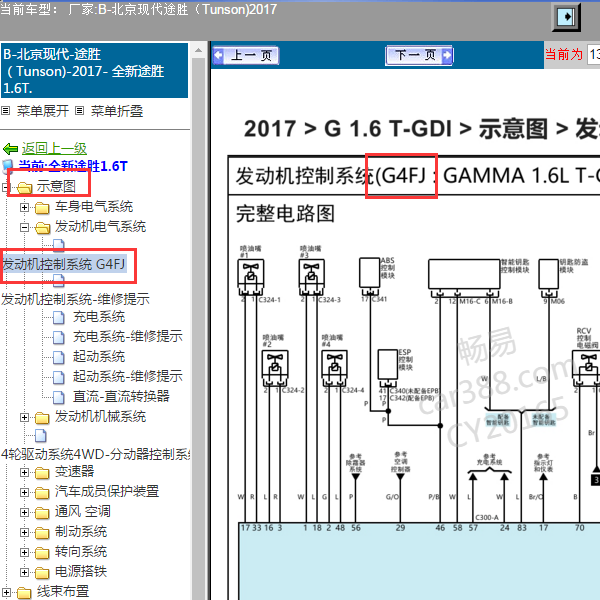The width and height of the screenshot is (600, 600).
Task: Click the 发动机电气系统 folder icon
Action: [x=42, y=228]
